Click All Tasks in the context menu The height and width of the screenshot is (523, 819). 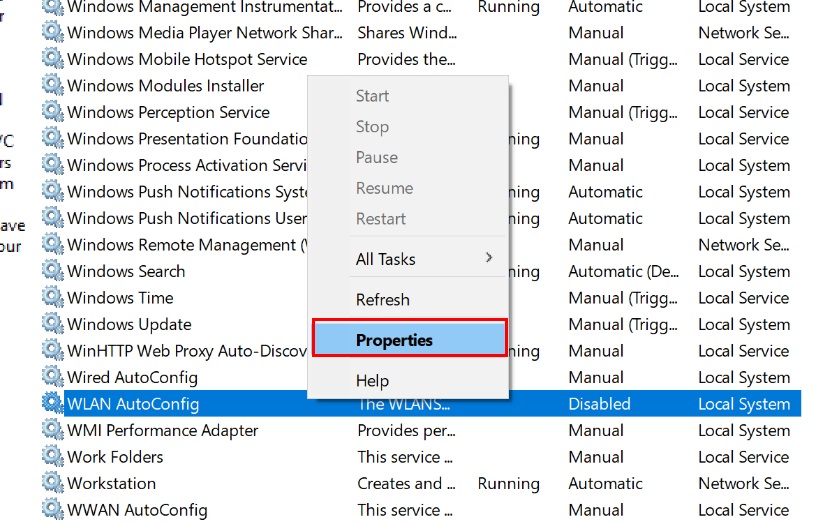click(x=386, y=259)
